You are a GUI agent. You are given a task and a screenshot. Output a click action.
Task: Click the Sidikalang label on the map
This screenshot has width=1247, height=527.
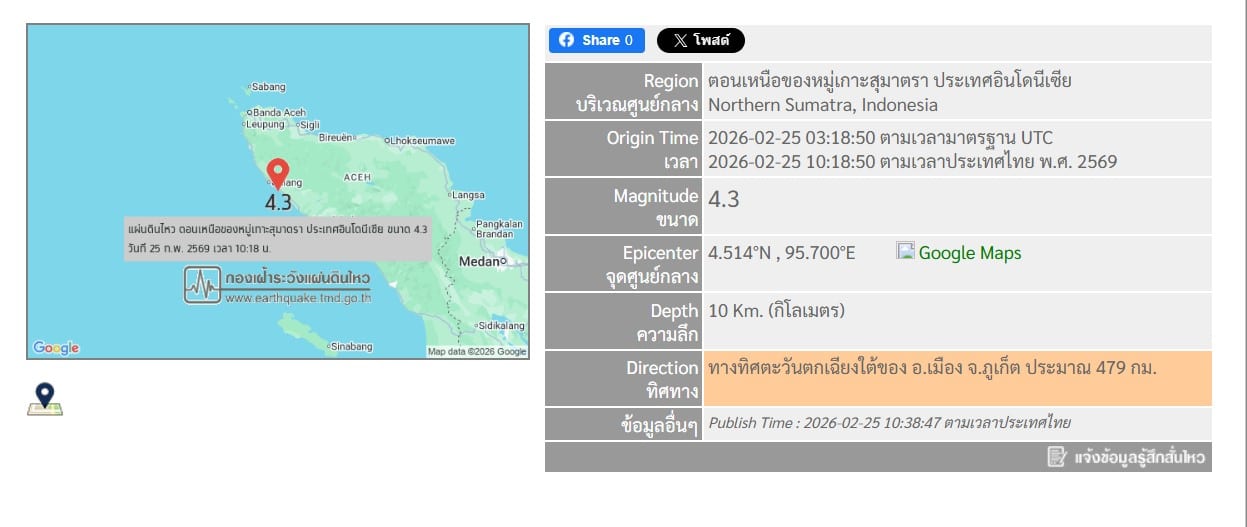coord(502,326)
